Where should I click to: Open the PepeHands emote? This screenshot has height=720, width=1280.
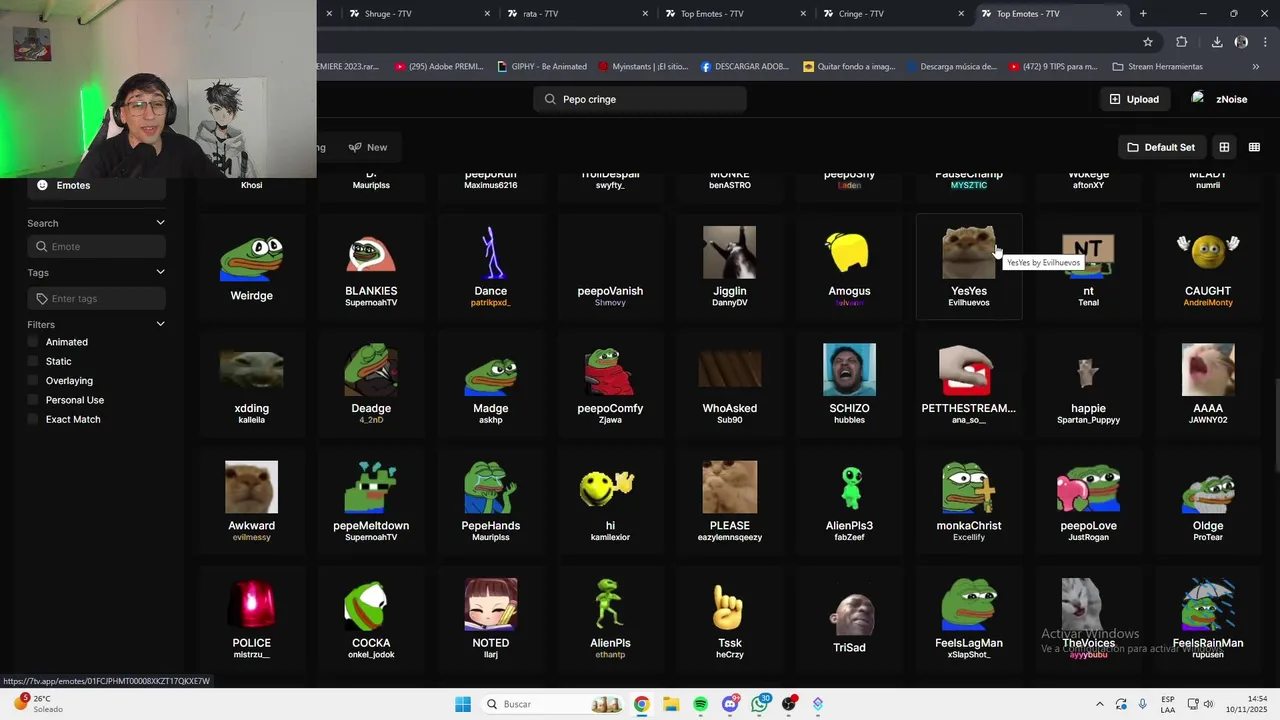(490, 500)
